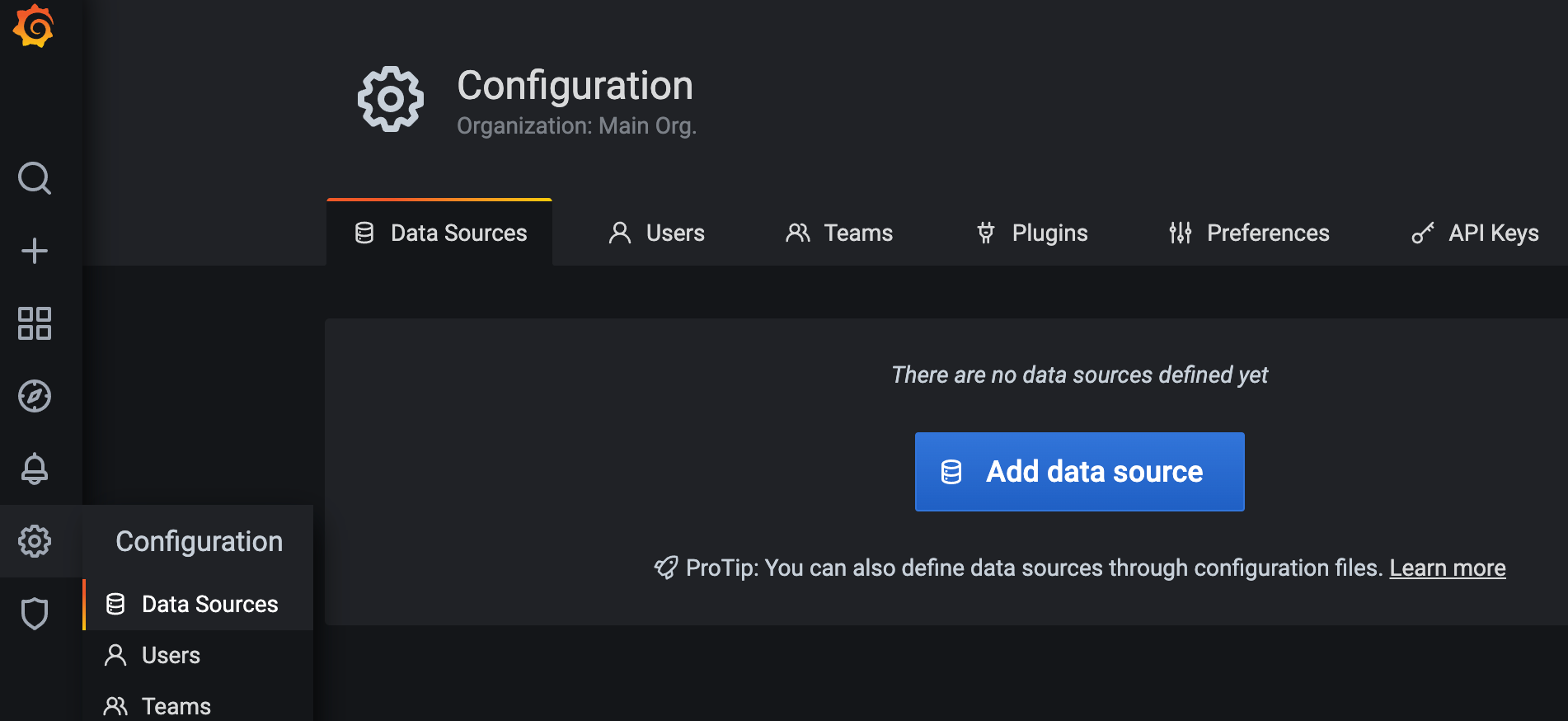Open the API Keys tab
Viewport: 1568px width, 721px height.
(x=1475, y=233)
